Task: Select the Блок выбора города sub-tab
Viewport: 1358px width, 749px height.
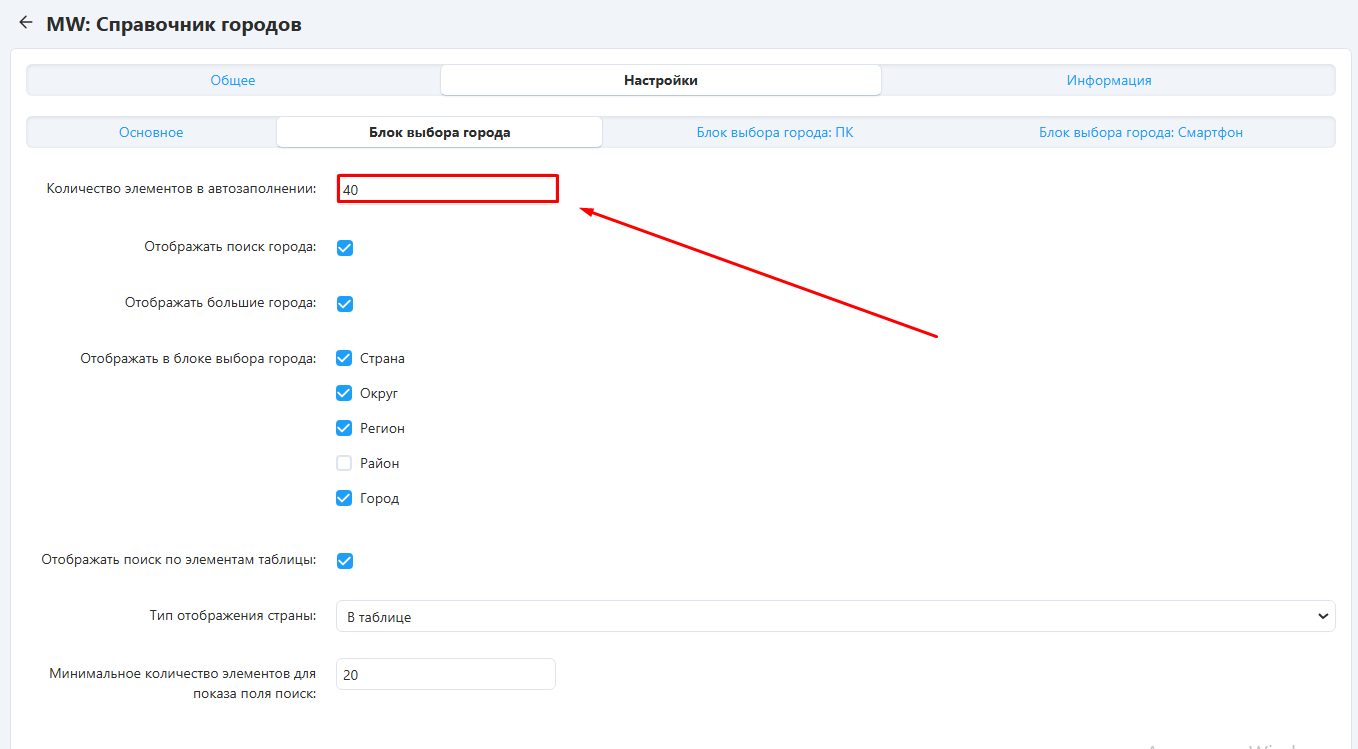Action: click(x=439, y=132)
